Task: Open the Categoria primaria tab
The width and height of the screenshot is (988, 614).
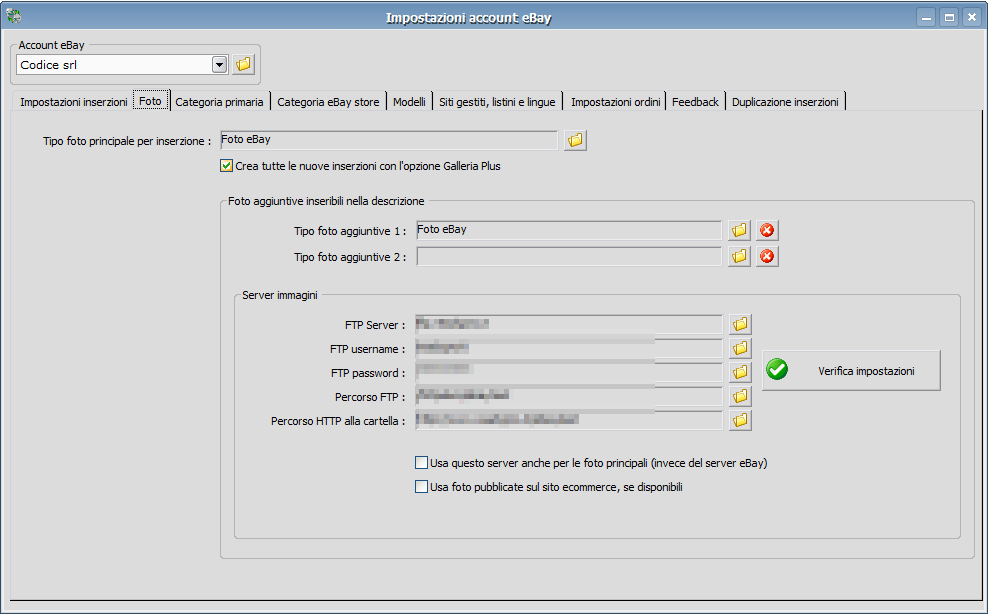Action: tap(219, 101)
